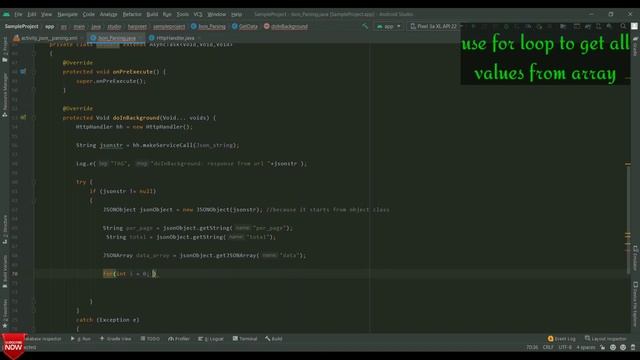Open the Code menu
Screen dimensions: 640x360
point(89,14)
